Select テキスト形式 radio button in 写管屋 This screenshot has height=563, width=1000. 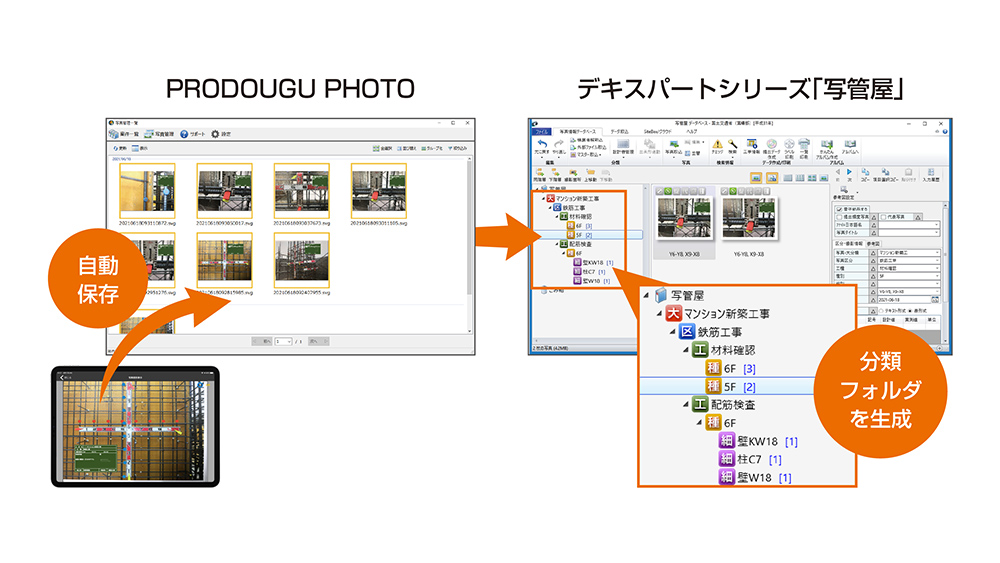tap(881, 311)
